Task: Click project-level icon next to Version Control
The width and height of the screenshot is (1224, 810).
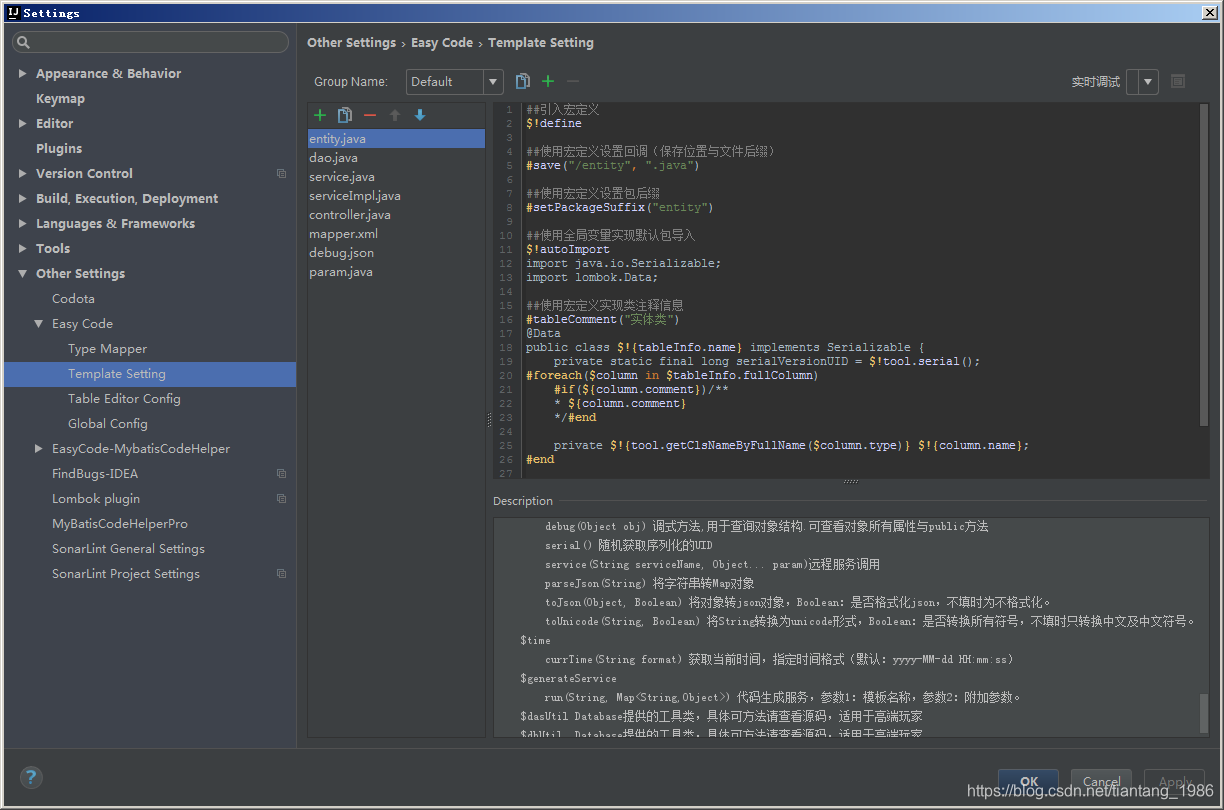Action: [x=281, y=174]
